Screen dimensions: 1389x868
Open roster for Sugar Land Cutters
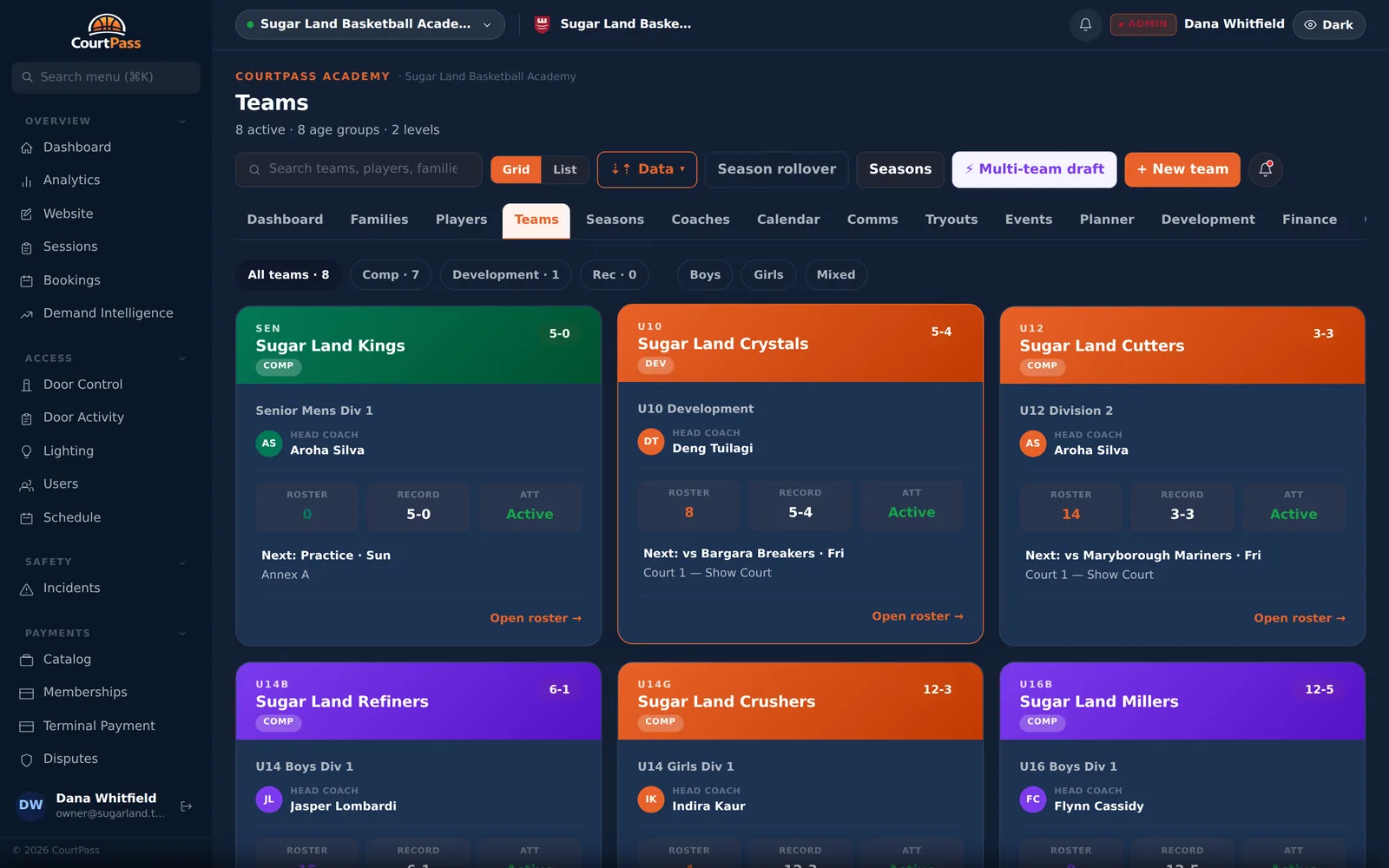(x=1300, y=618)
